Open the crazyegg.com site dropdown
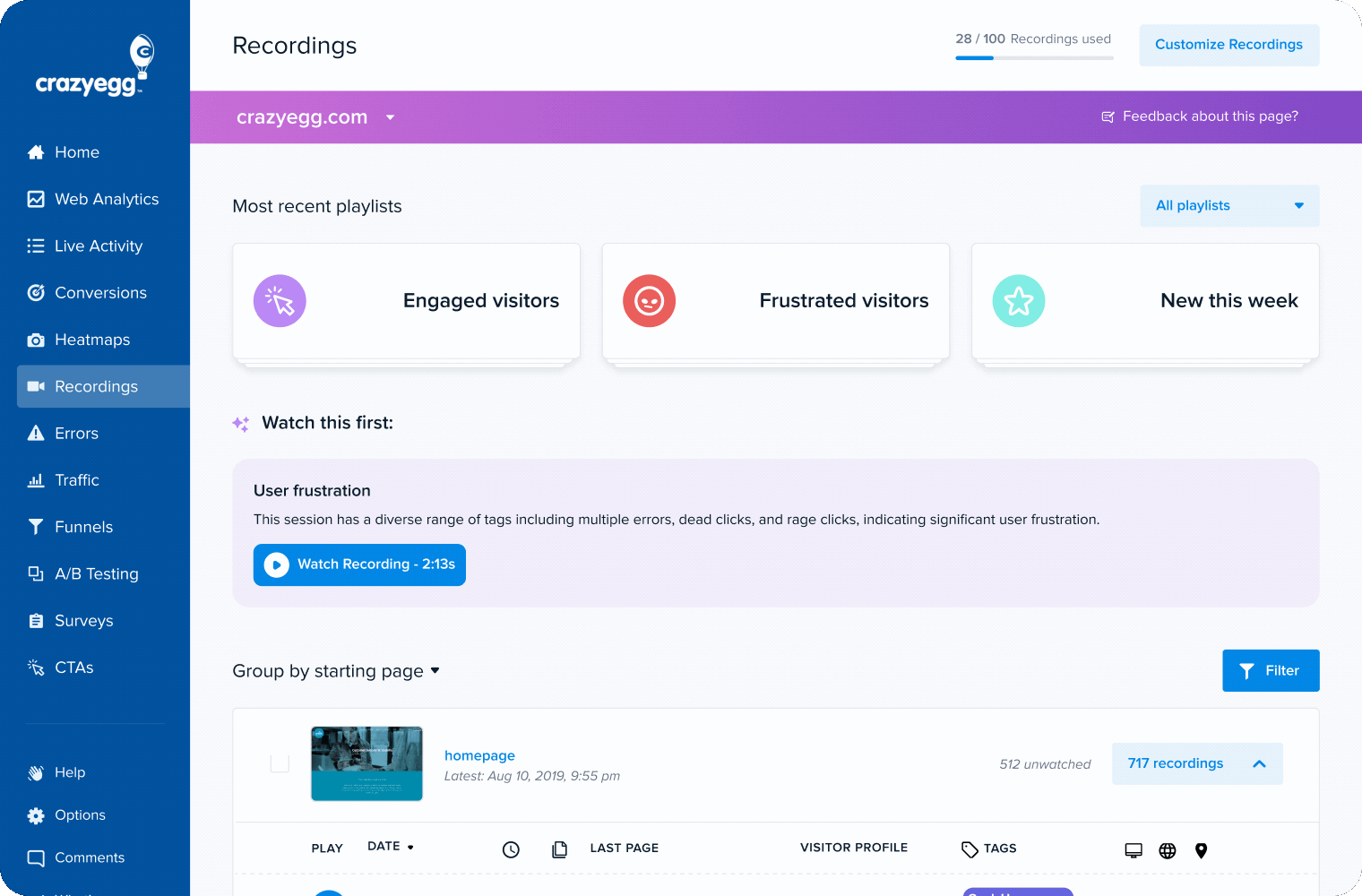1362x896 pixels. tap(315, 117)
